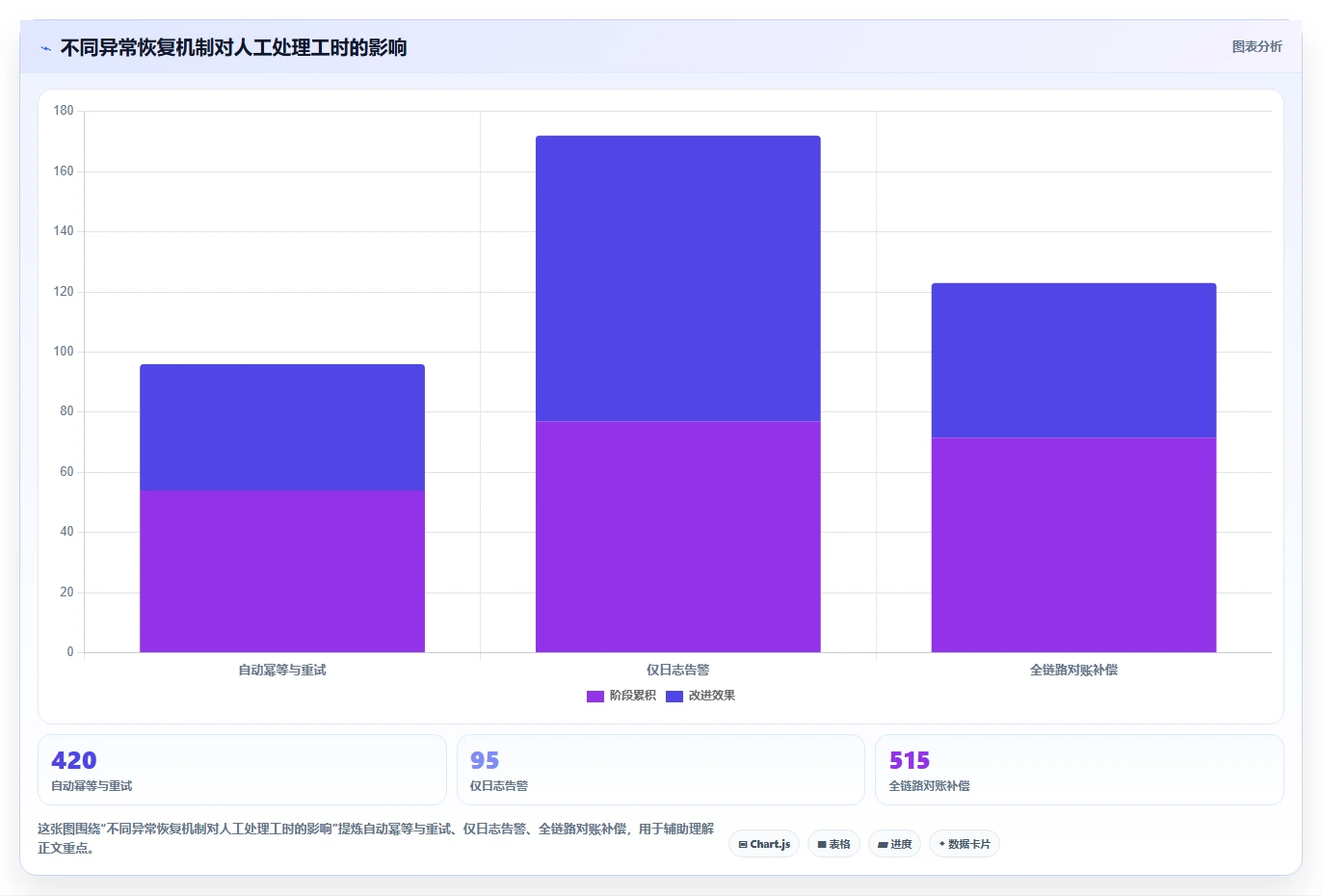Open the 515 全链路对账补偿 stat card

1079,770
